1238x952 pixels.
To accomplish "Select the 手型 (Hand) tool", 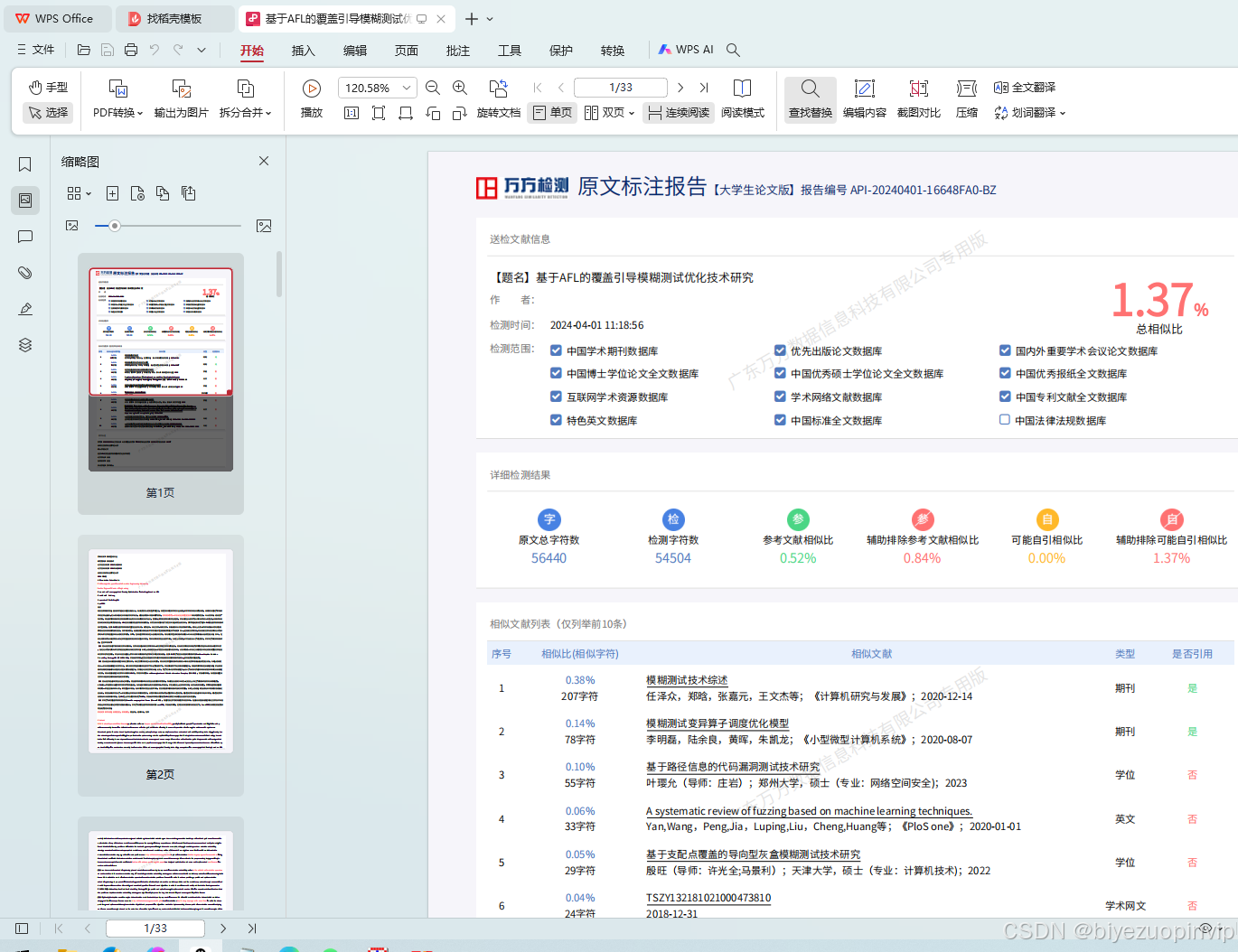I will pos(47,87).
